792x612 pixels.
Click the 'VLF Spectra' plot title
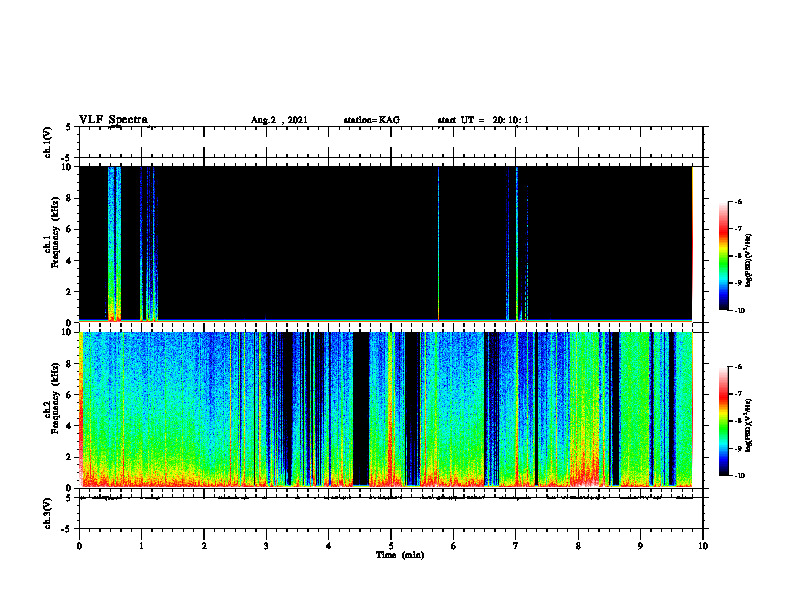113,120
